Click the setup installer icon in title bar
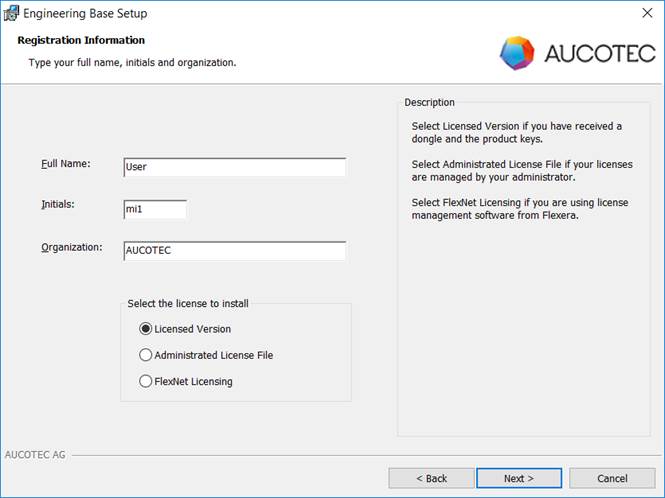Viewport: 665px width, 498px height. [x=11, y=13]
